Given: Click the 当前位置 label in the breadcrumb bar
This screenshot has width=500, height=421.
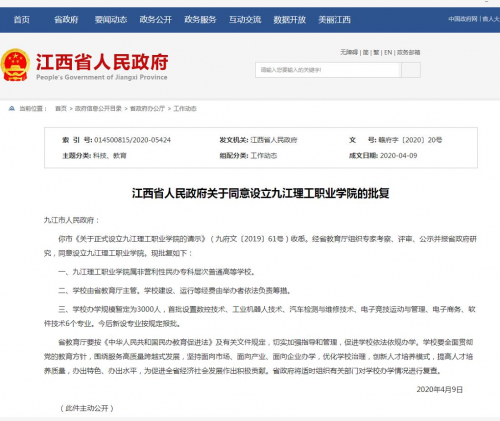Looking at the screenshot, I should 33,108.
